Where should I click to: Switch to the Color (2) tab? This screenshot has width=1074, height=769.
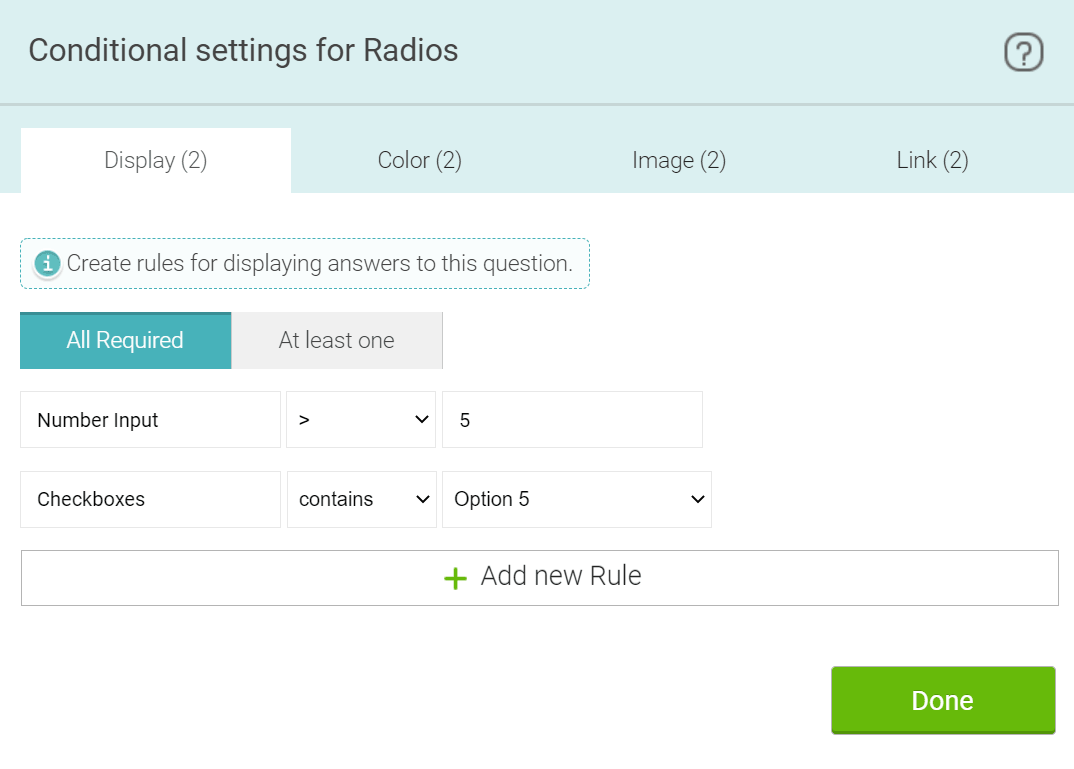419,160
